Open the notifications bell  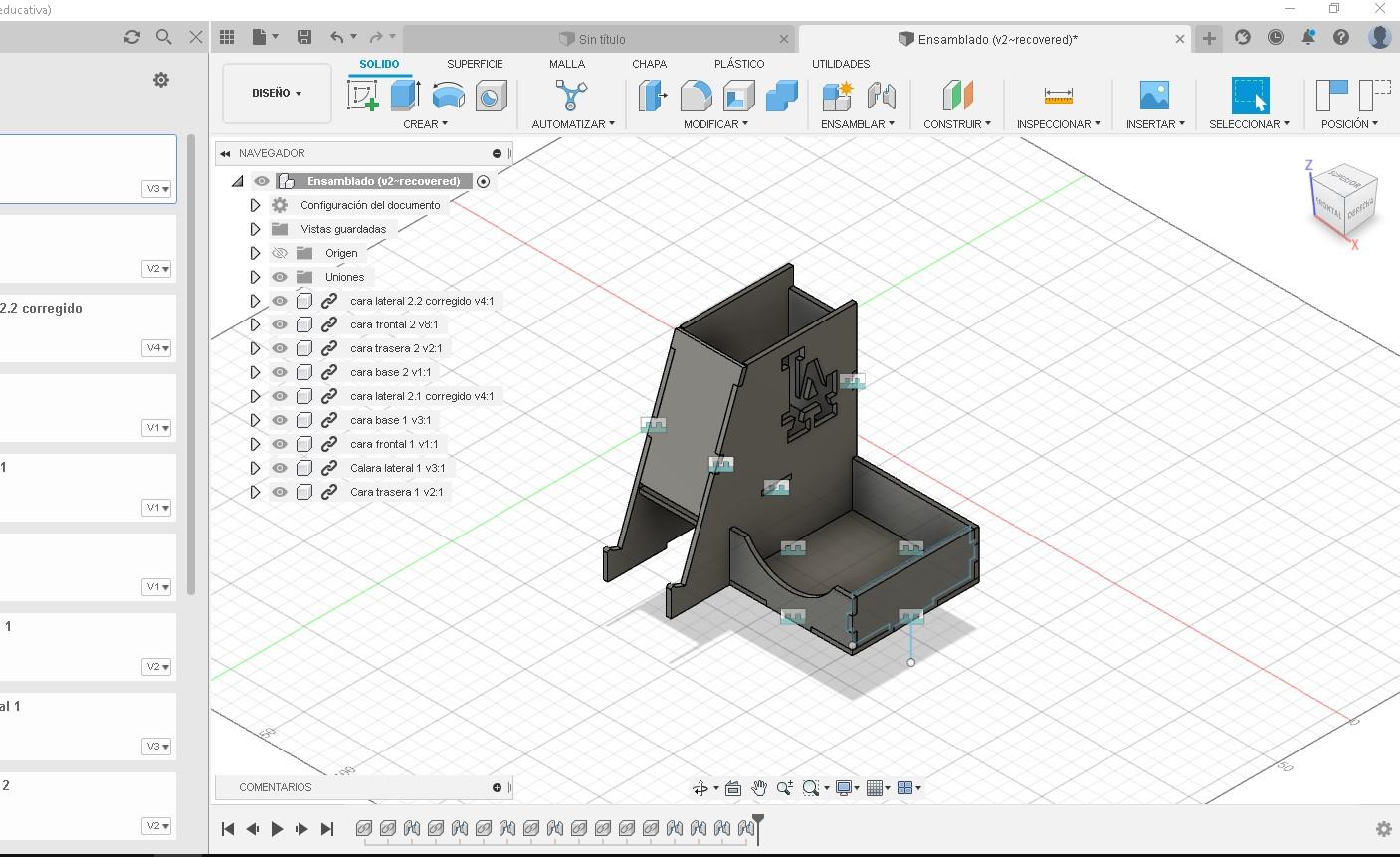1308,37
